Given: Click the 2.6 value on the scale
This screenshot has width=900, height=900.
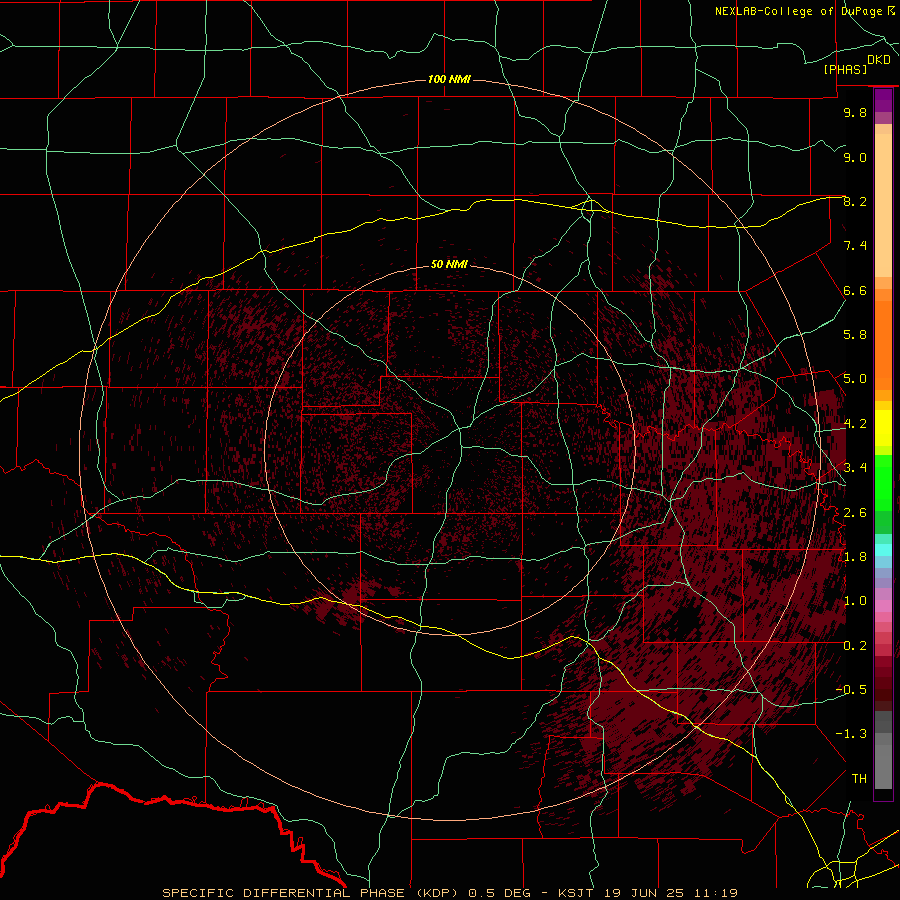Looking at the screenshot, I should click(855, 513).
